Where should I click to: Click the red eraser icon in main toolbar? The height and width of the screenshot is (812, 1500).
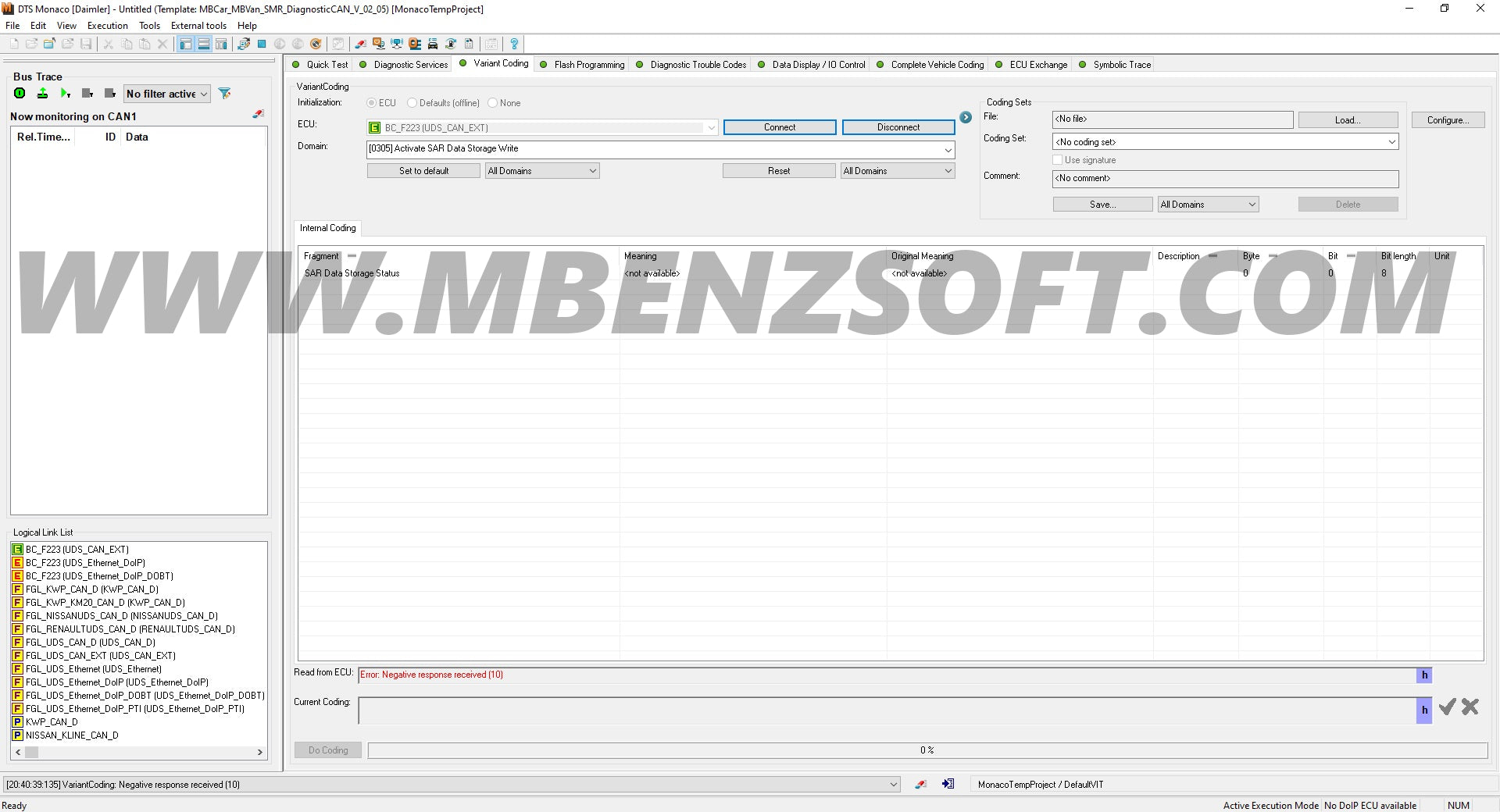[x=360, y=44]
